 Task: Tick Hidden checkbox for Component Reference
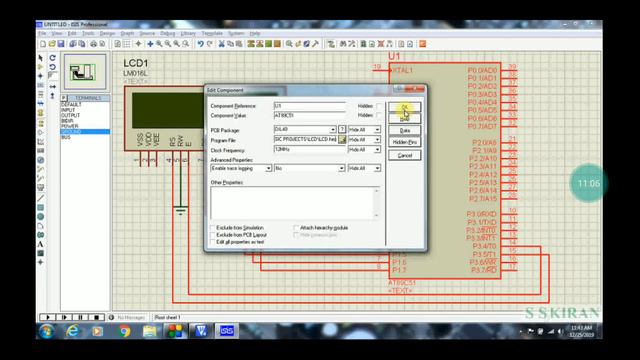pyautogui.click(x=379, y=106)
